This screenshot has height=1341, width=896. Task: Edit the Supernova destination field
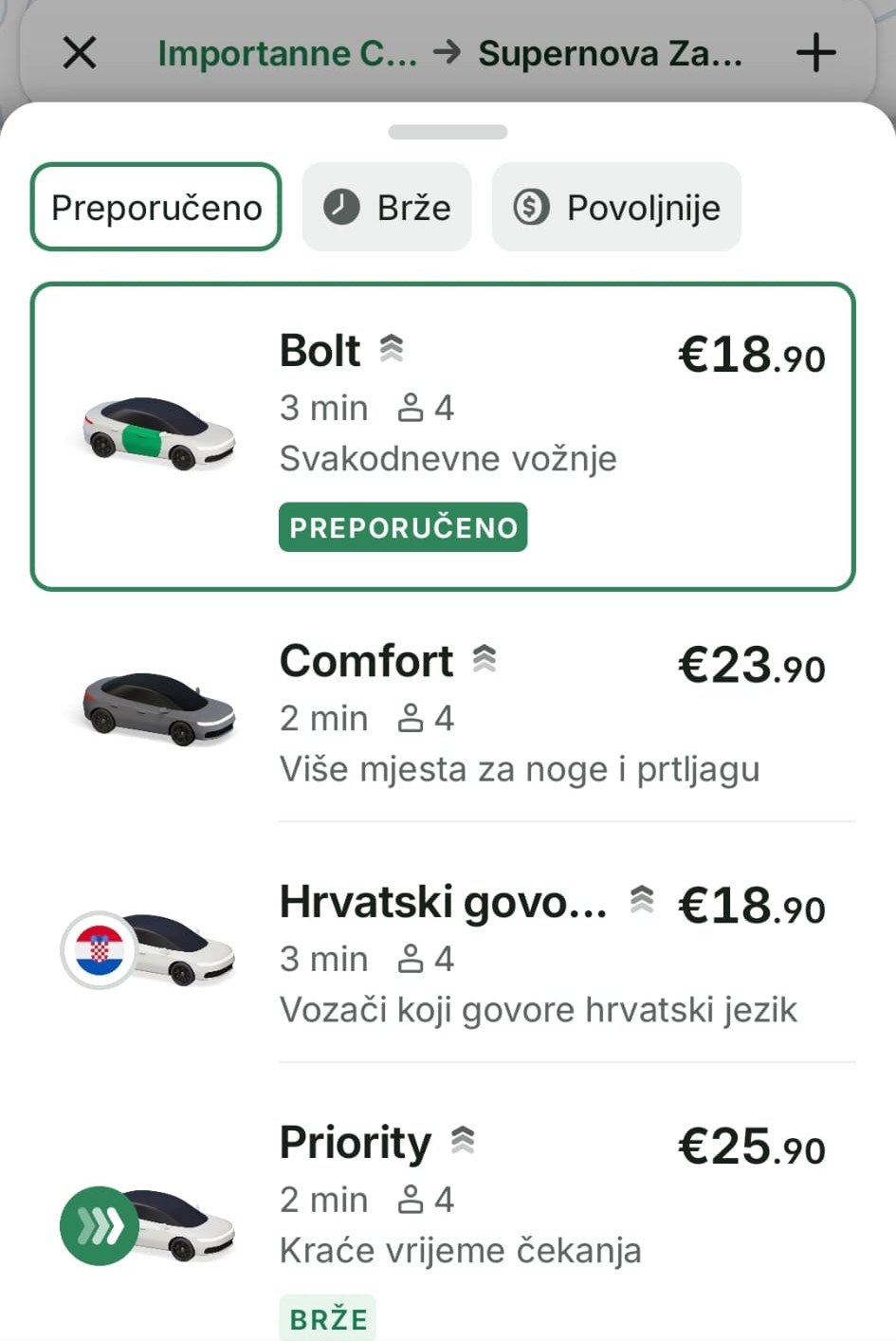(610, 53)
